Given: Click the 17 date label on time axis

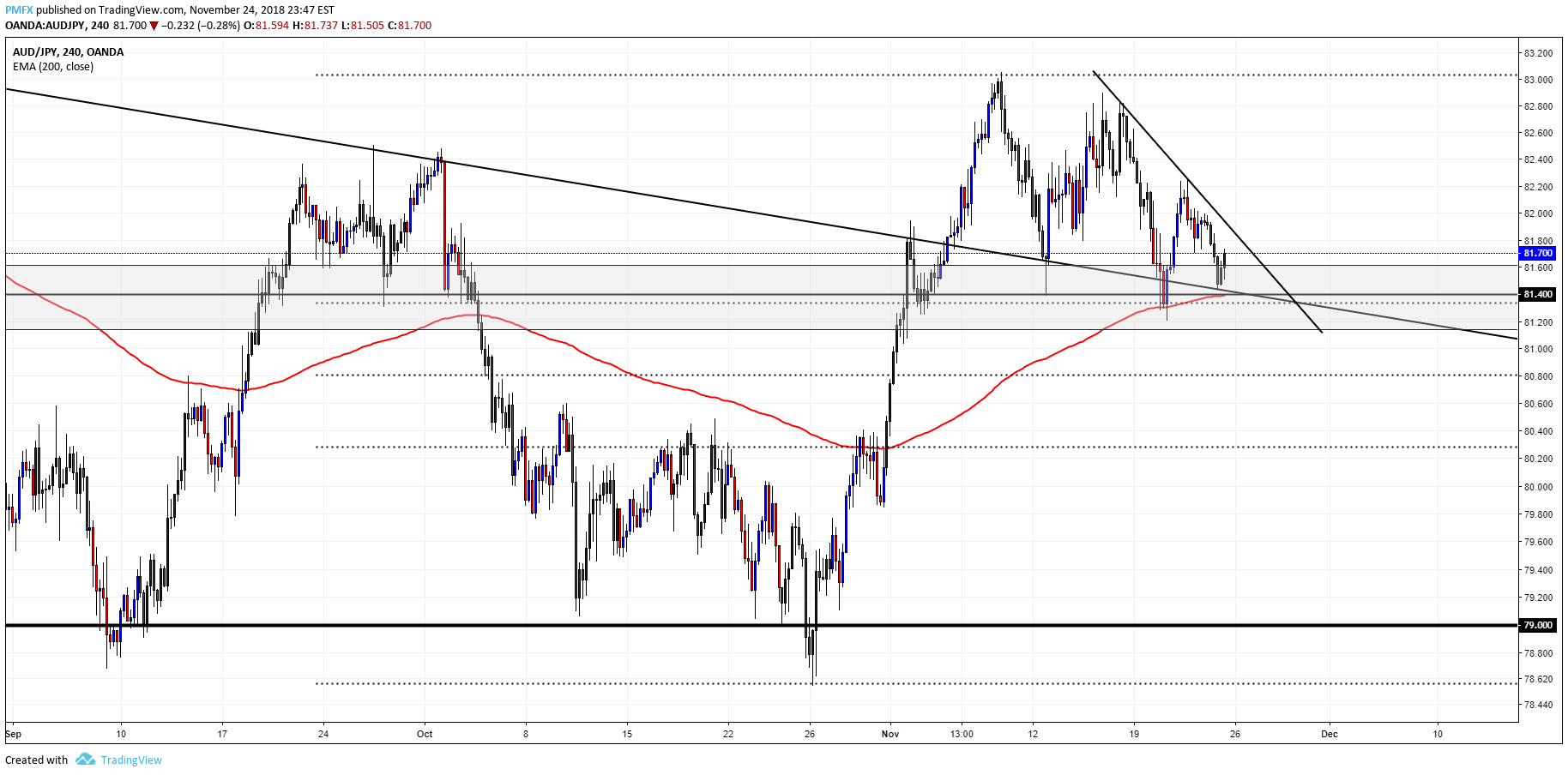Looking at the screenshot, I should point(222,734).
